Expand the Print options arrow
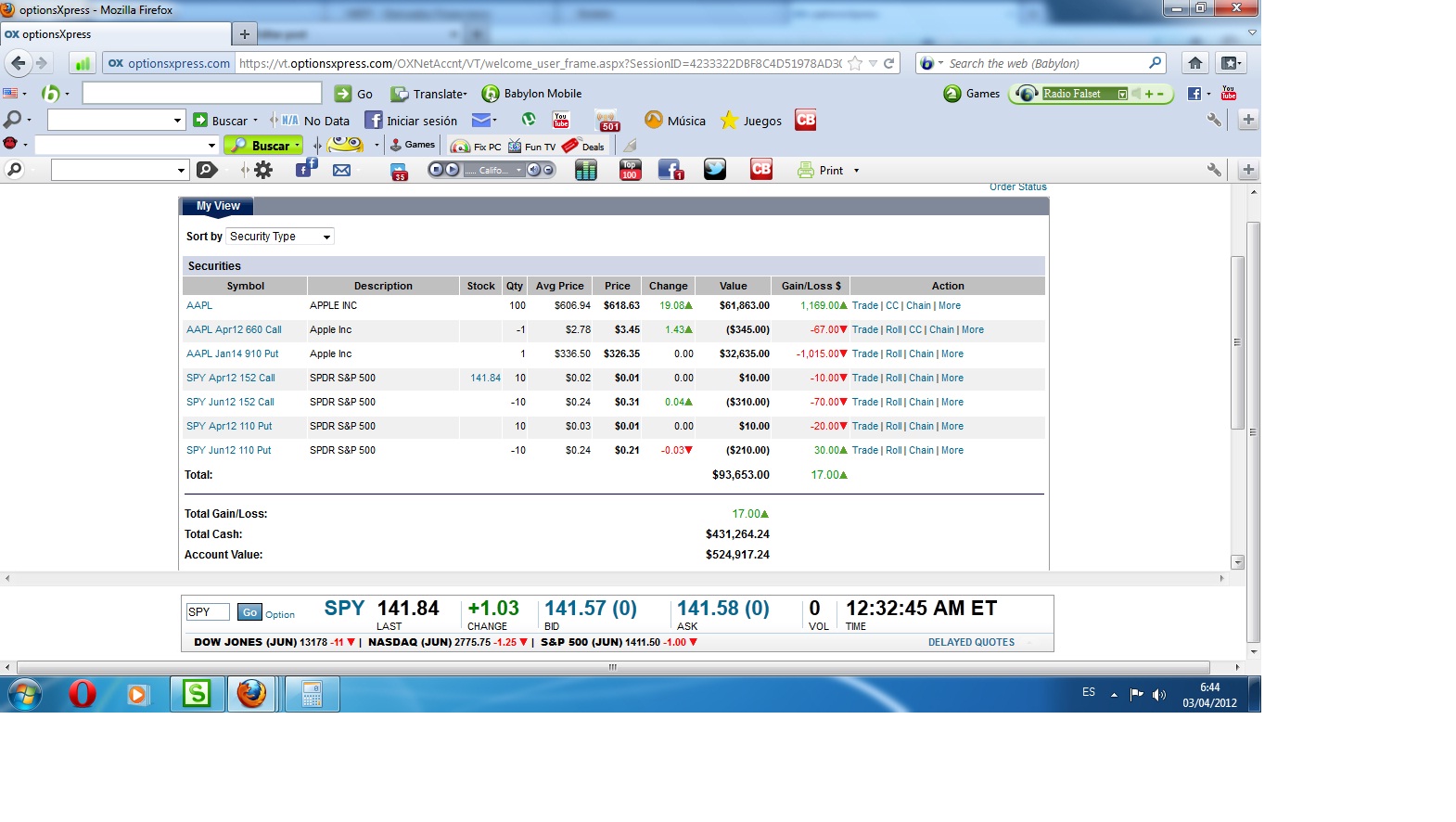The image size is (1456, 822). pos(856,171)
